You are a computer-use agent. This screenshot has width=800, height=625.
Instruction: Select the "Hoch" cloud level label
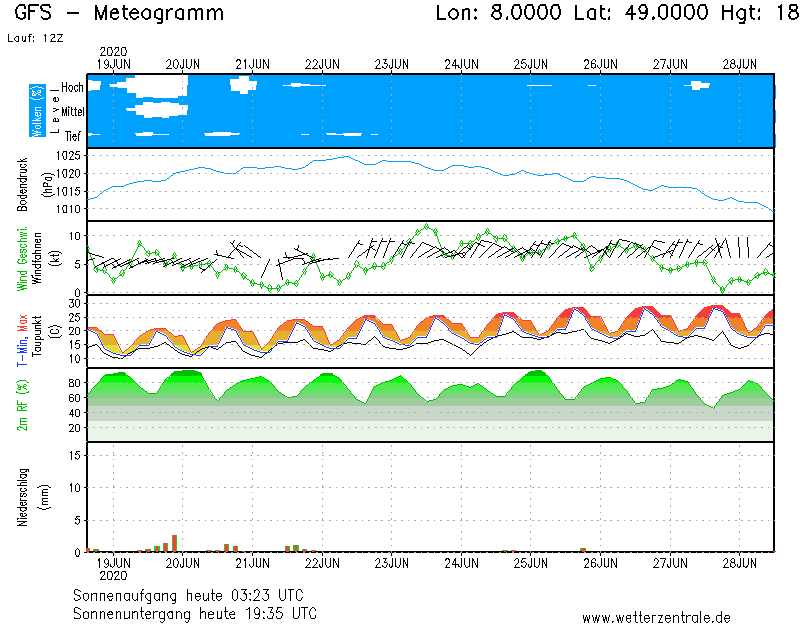coord(72,88)
